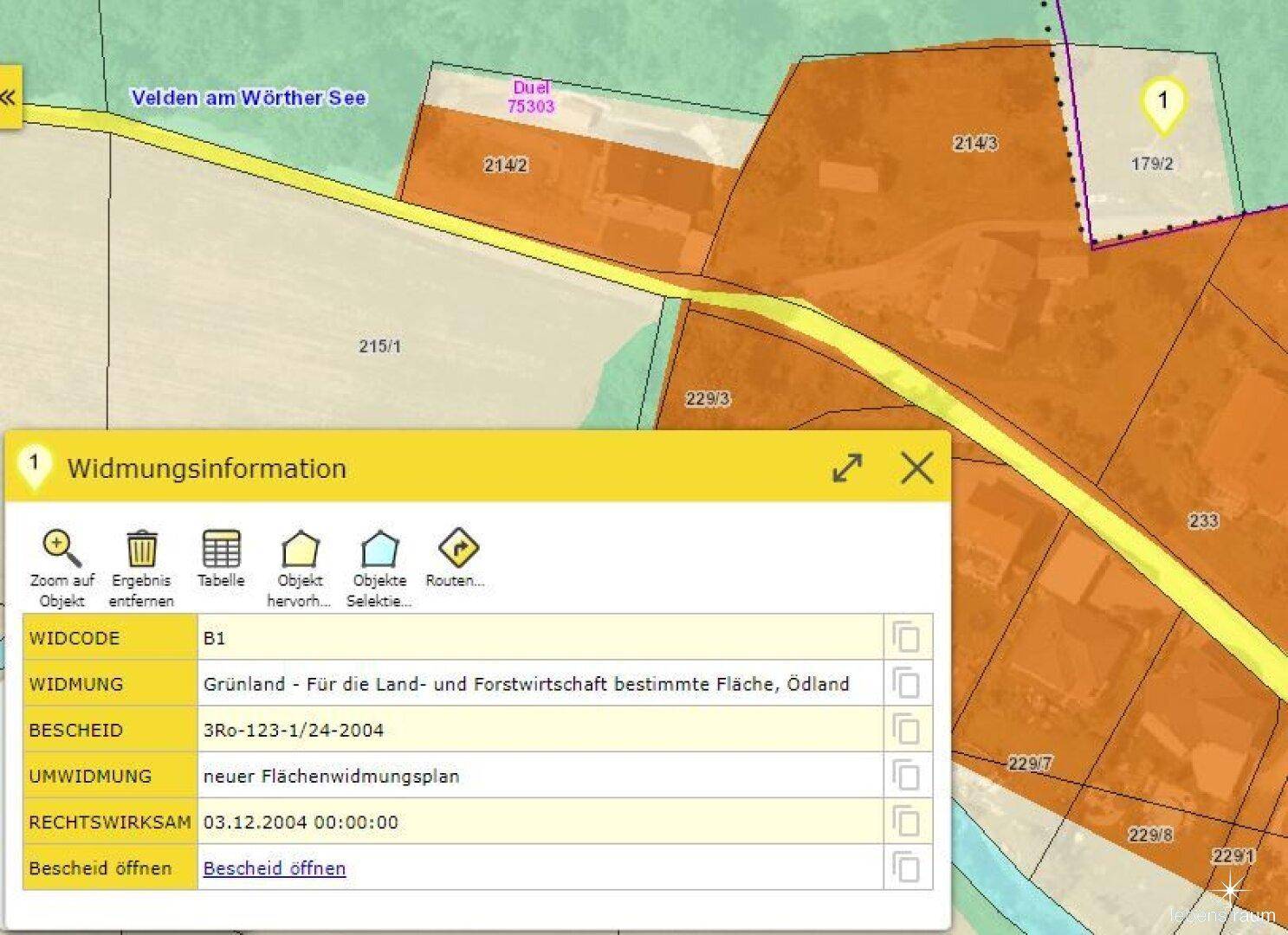Select parcel label 179/2 on map

(1152, 164)
